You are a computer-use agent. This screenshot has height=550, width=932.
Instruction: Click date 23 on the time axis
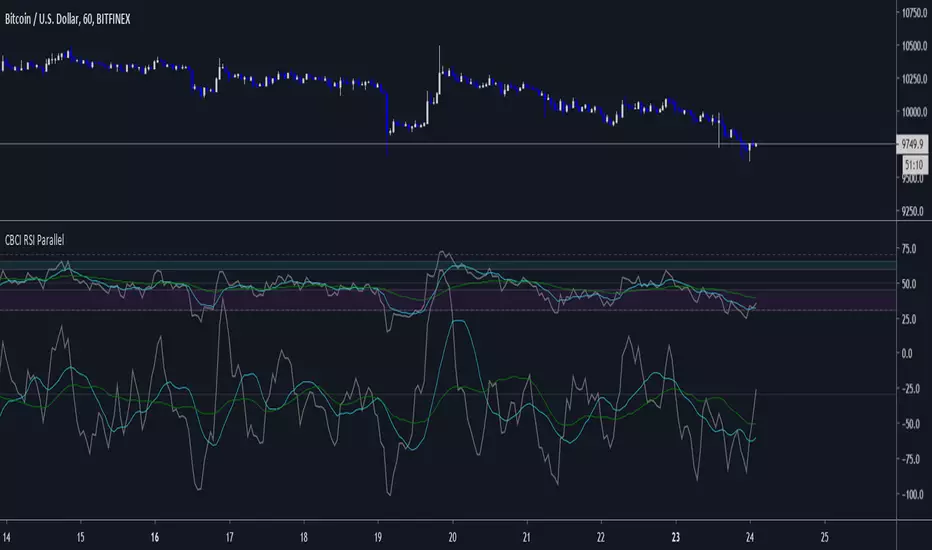[676, 538]
